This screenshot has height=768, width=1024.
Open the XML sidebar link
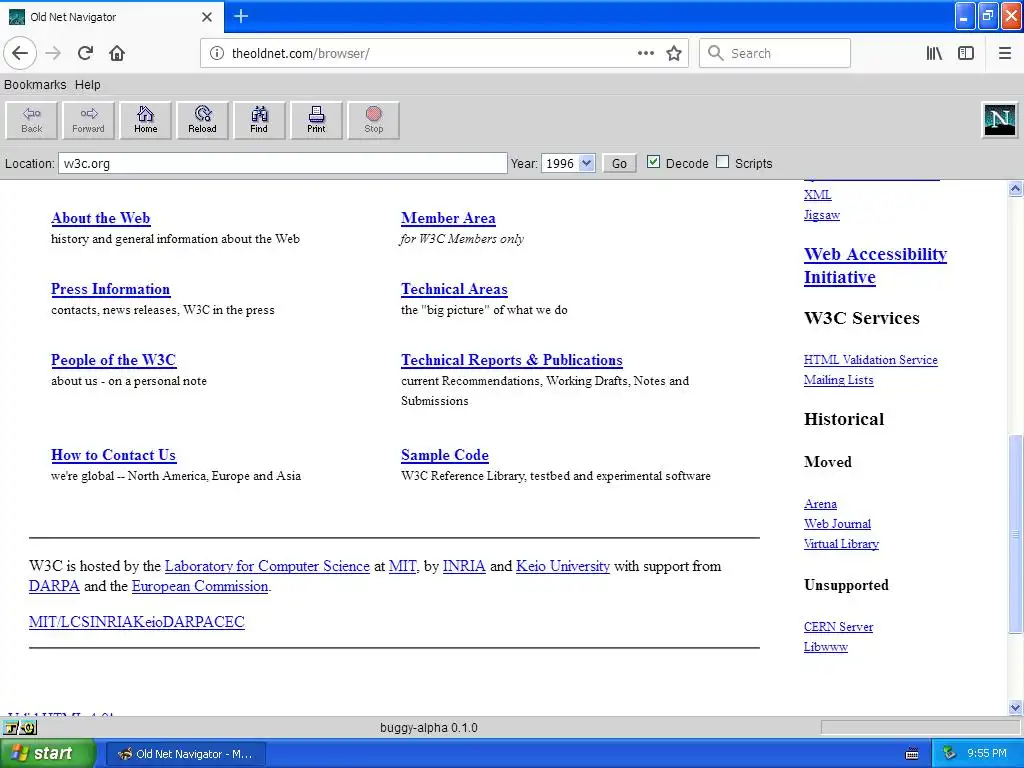point(818,195)
